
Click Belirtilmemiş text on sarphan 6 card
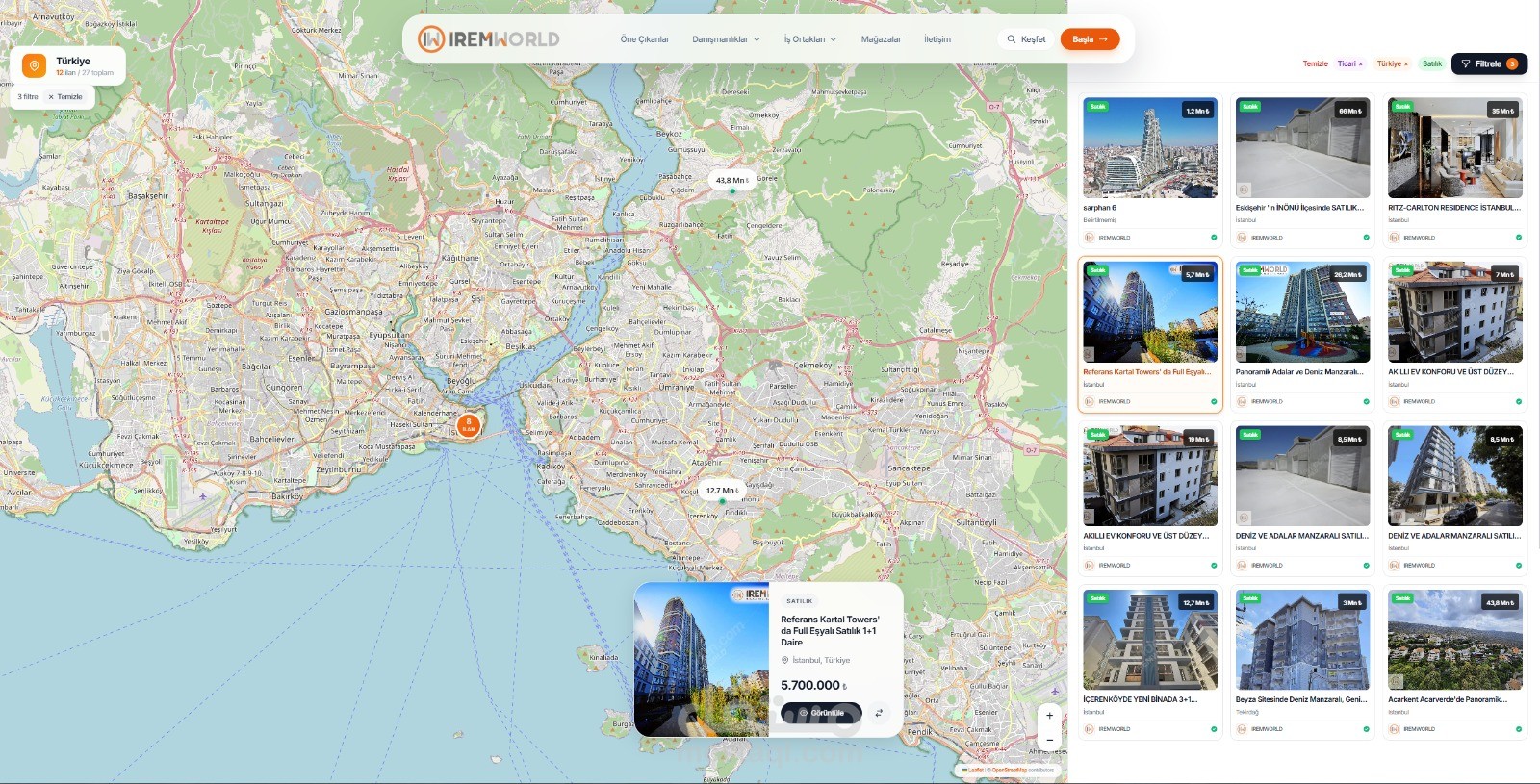(1100, 220)
